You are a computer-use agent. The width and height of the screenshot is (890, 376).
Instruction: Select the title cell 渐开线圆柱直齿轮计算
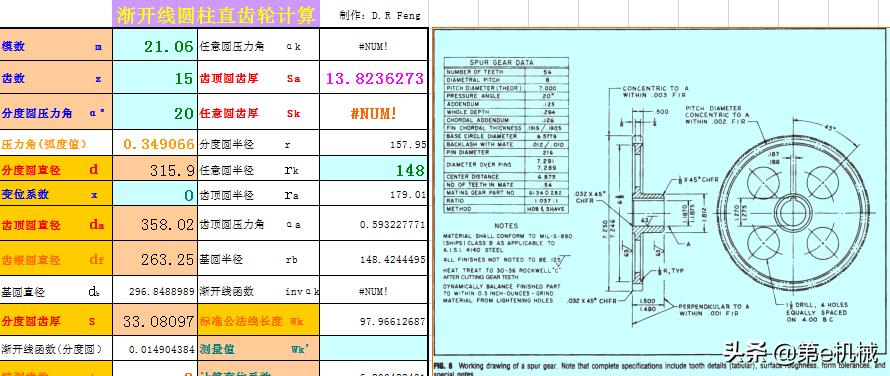tap(216, 14)
